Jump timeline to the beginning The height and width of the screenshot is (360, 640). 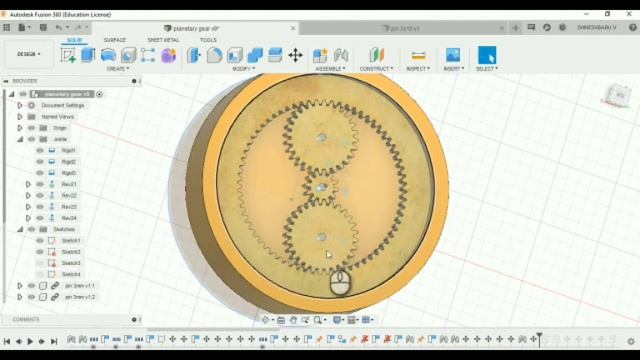click(7, 341)
